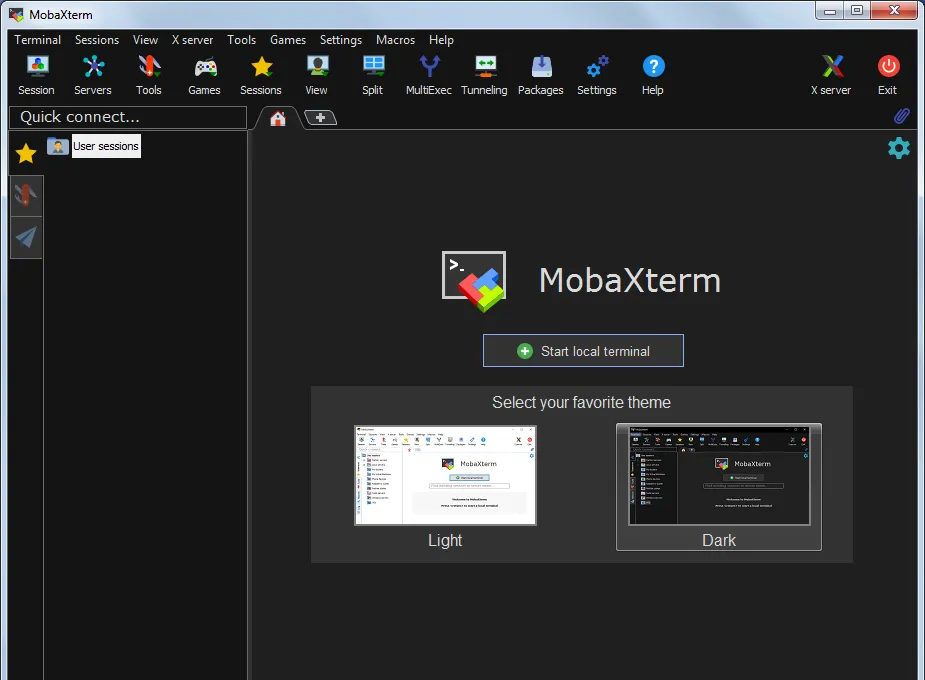Open the View menu in the menu bar
The height and width of the screenshot is (680, 925).
145,40
